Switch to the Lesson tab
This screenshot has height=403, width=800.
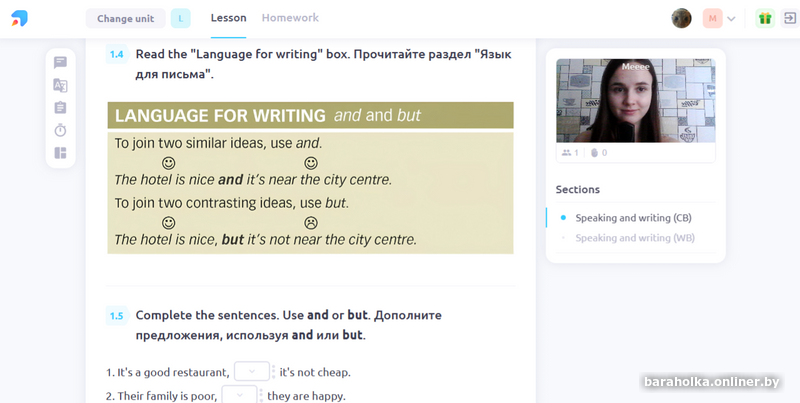[229, 18]
